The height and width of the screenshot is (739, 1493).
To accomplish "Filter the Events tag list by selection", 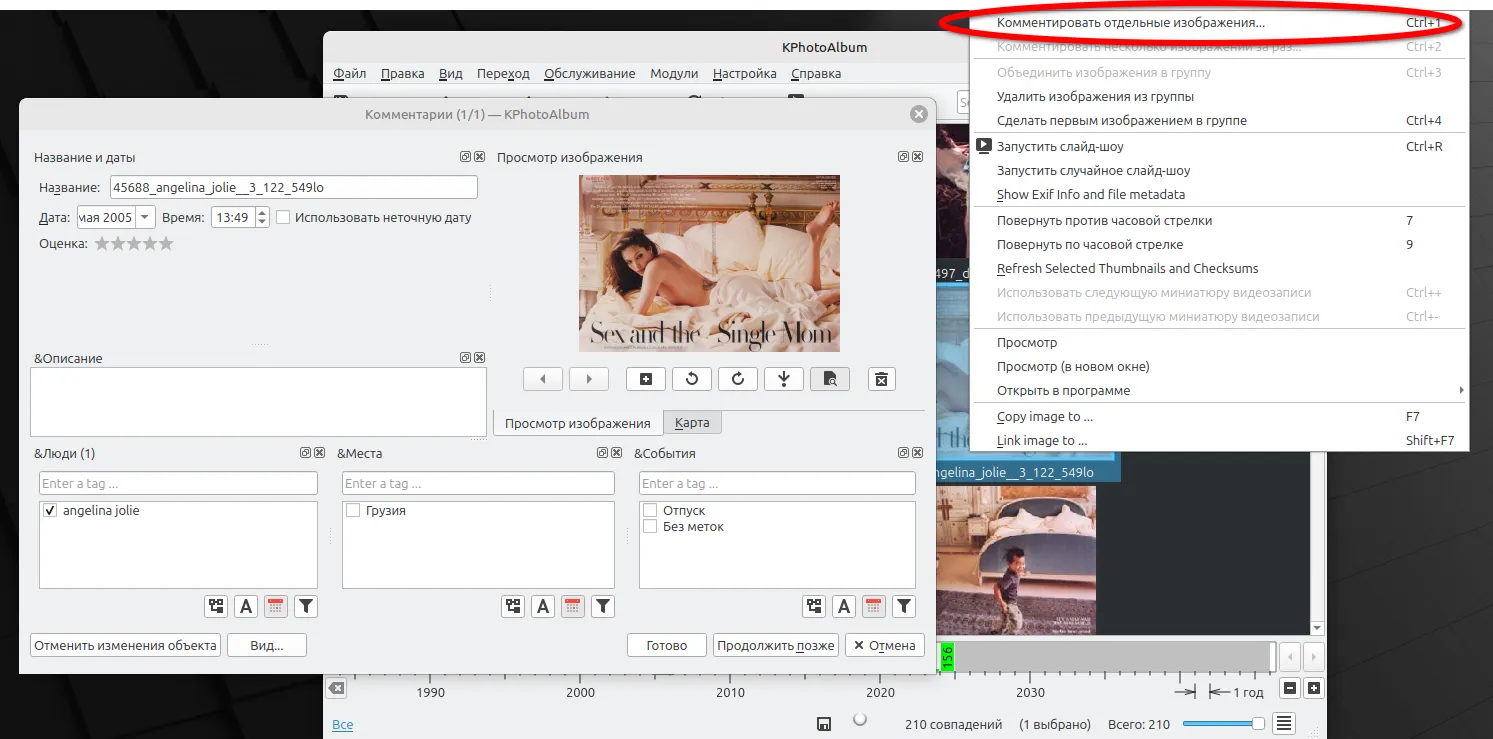I will (x=904, y=606).
